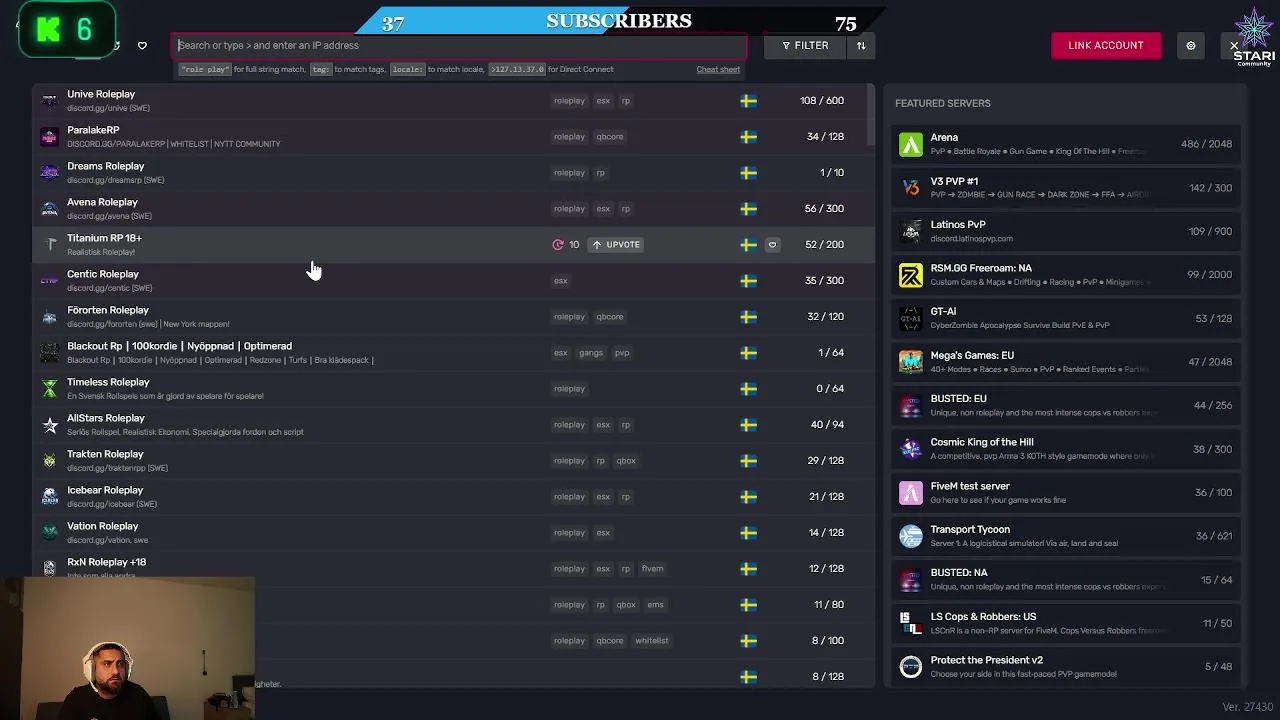Select the qbox tag on Trakten Roleplay
The width and height of the screenshot is (1280, 720).
click(625, 460)
